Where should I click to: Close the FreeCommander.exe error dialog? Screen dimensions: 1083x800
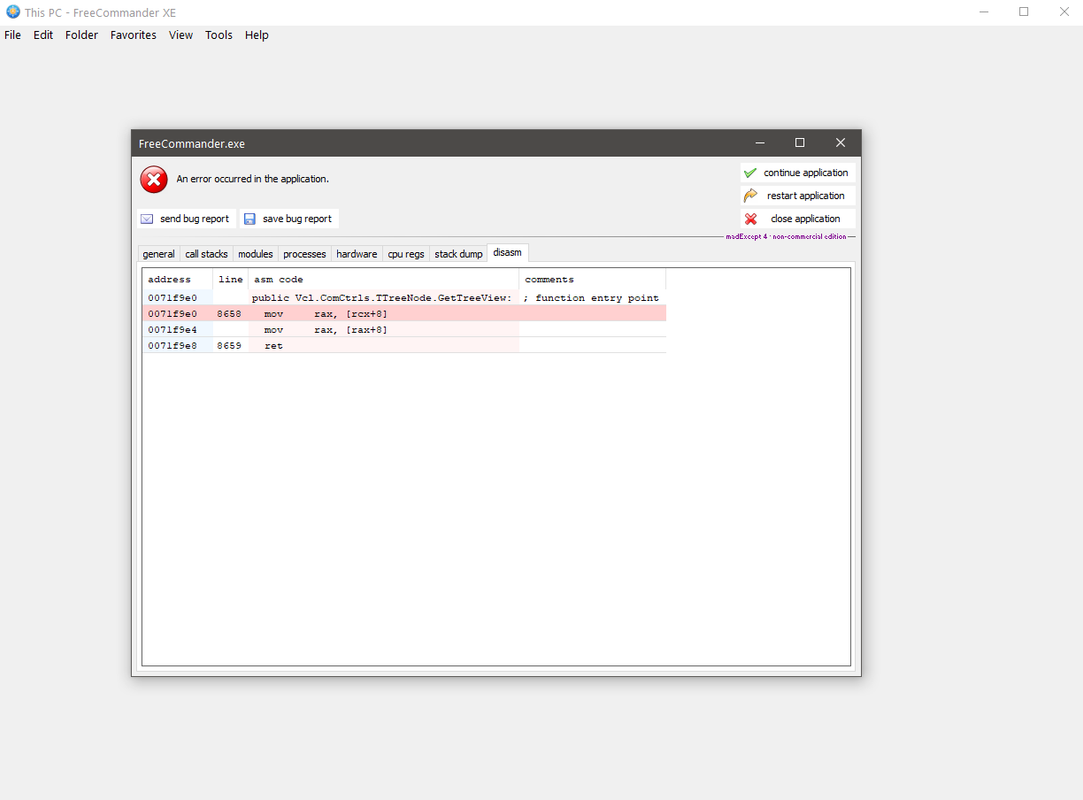[x=841, y=143]
